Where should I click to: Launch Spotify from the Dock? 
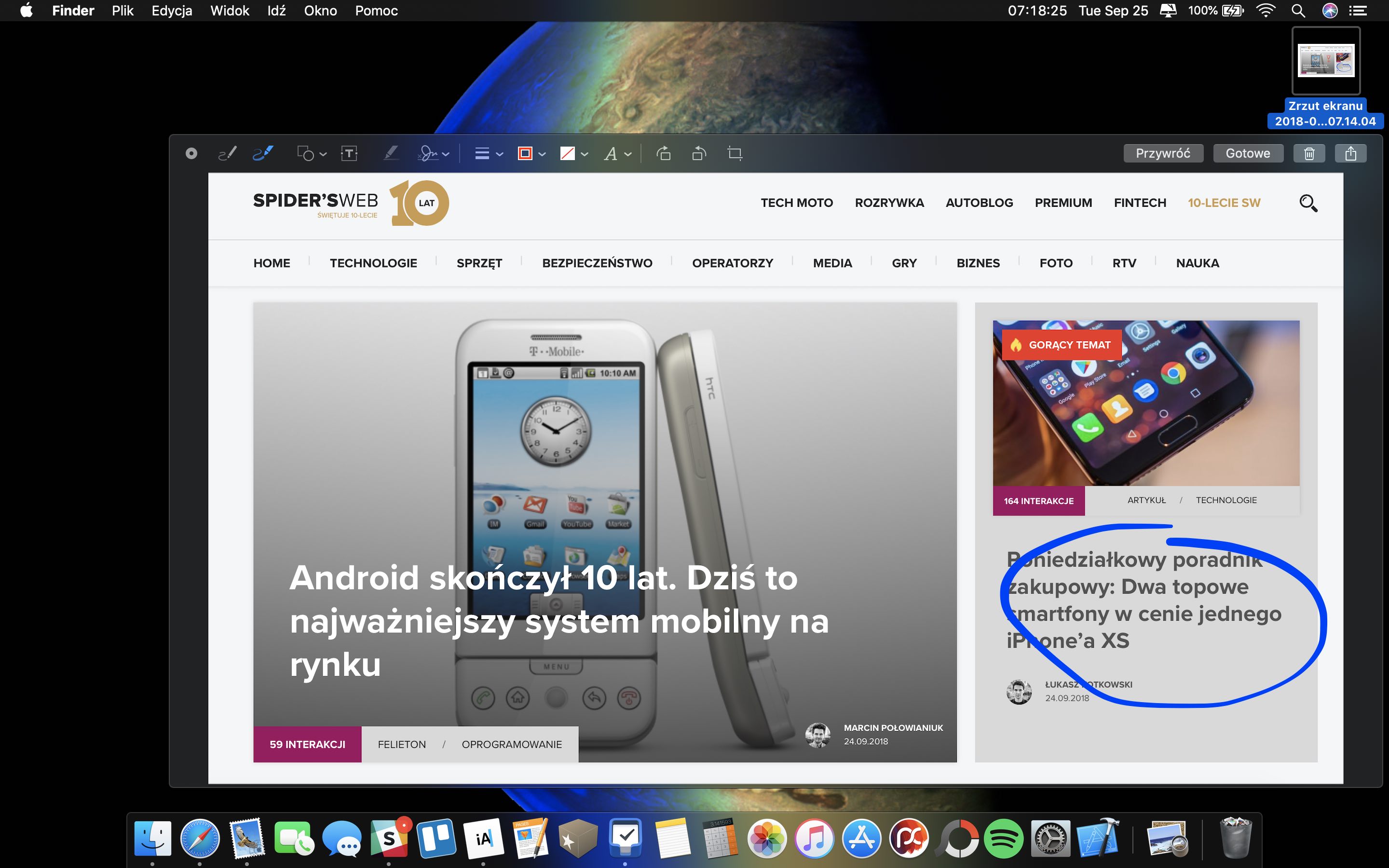[x=1003, y=838]
